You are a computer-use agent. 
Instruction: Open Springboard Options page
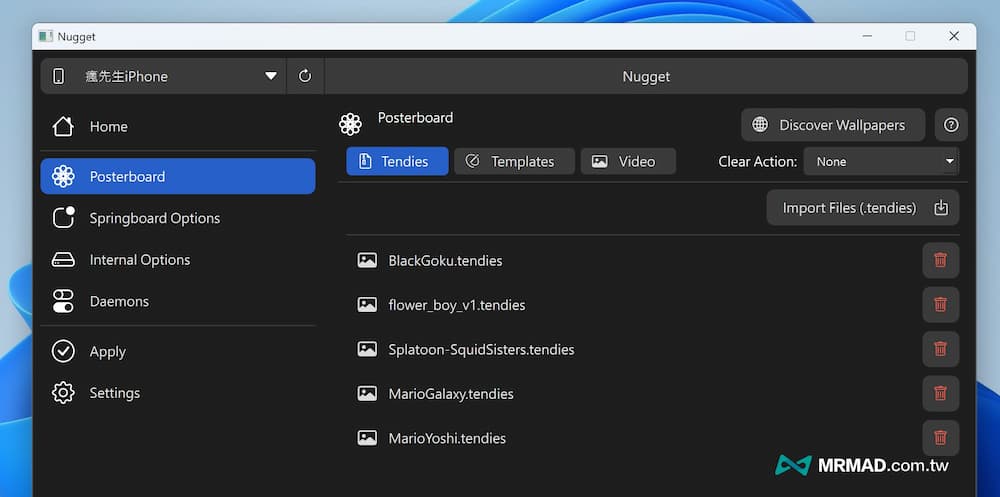tap(178, 218)
